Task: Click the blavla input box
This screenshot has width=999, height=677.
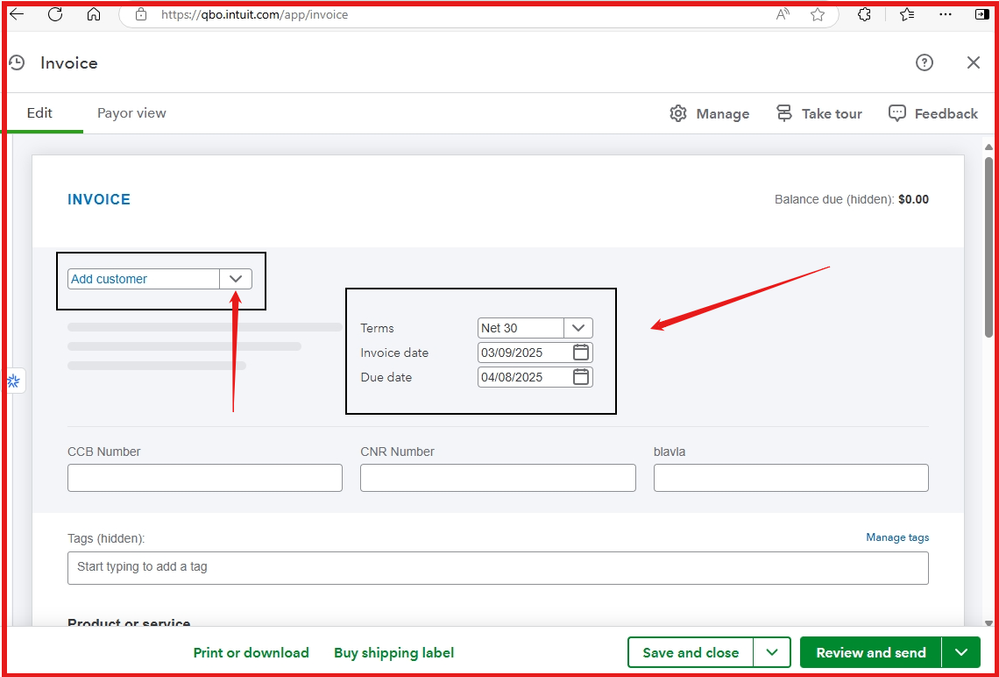Action: tap(791, 478)
